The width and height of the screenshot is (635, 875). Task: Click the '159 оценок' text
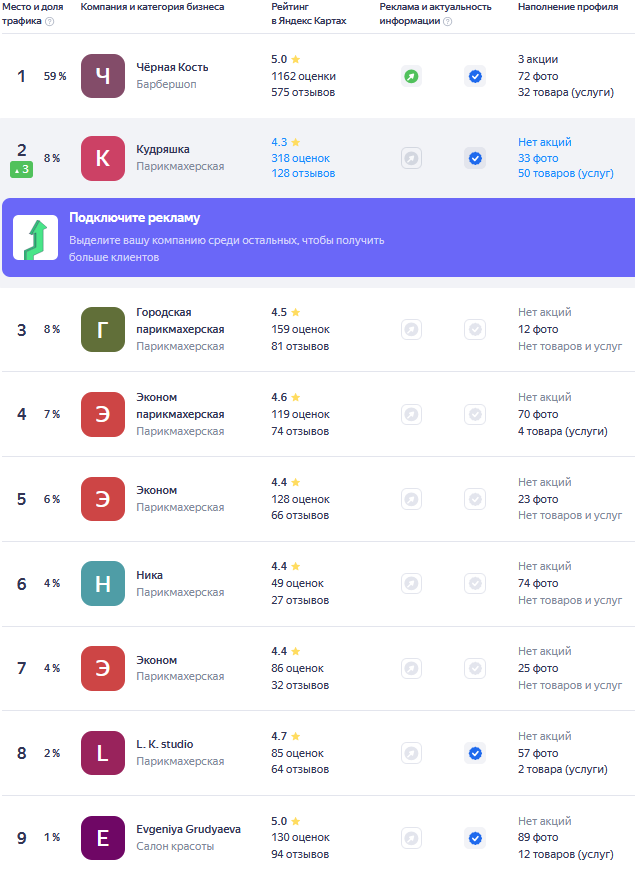(x=300, y=329)
